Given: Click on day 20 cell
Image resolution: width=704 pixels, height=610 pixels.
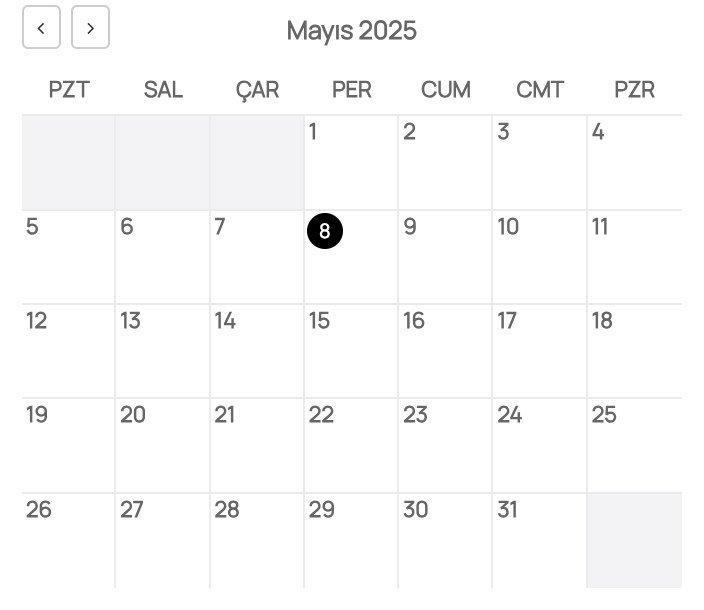Looking at the screenshot, I should 162,445.
